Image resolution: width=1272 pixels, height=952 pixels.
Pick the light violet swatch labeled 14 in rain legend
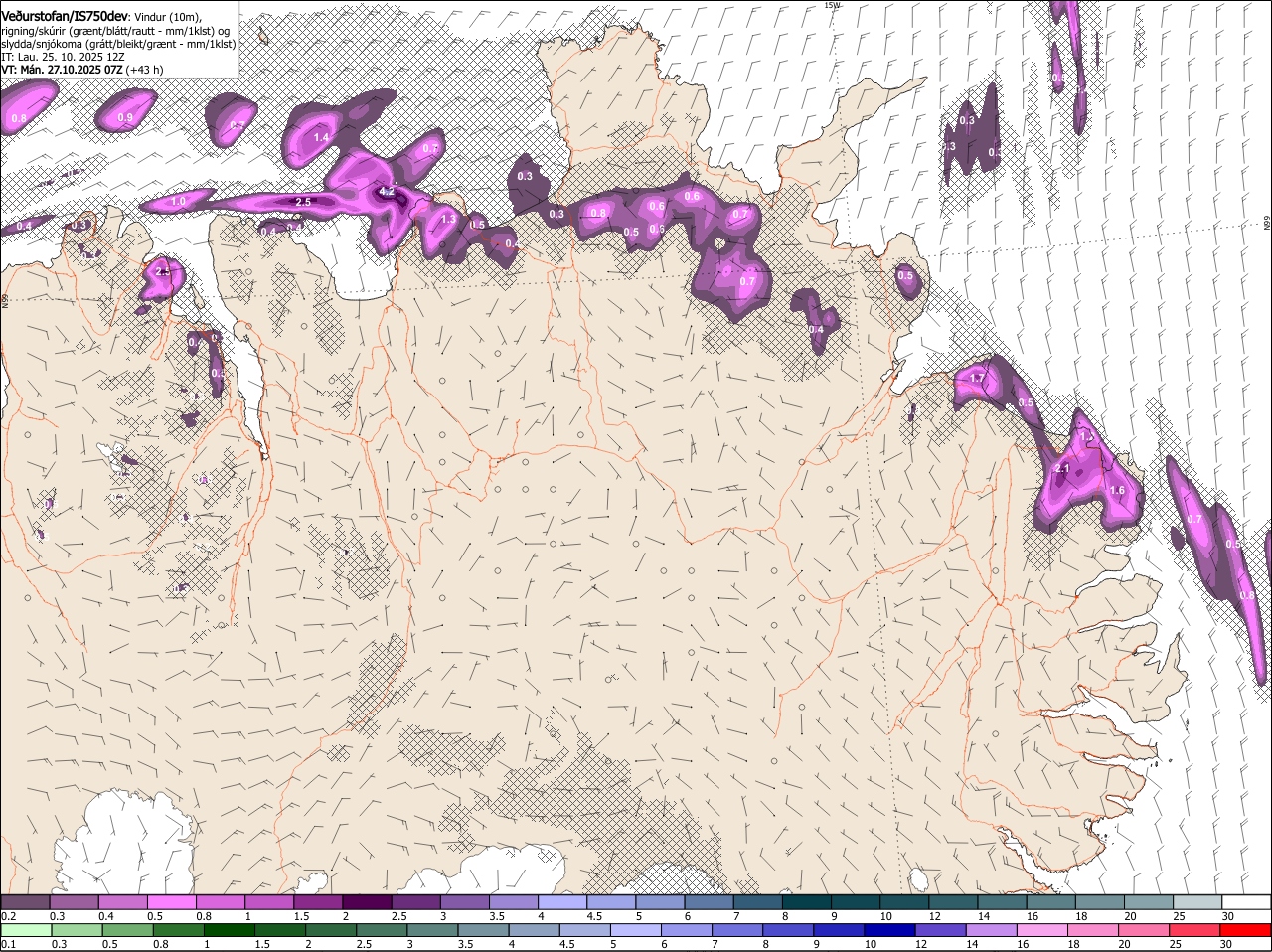[991, 930]
